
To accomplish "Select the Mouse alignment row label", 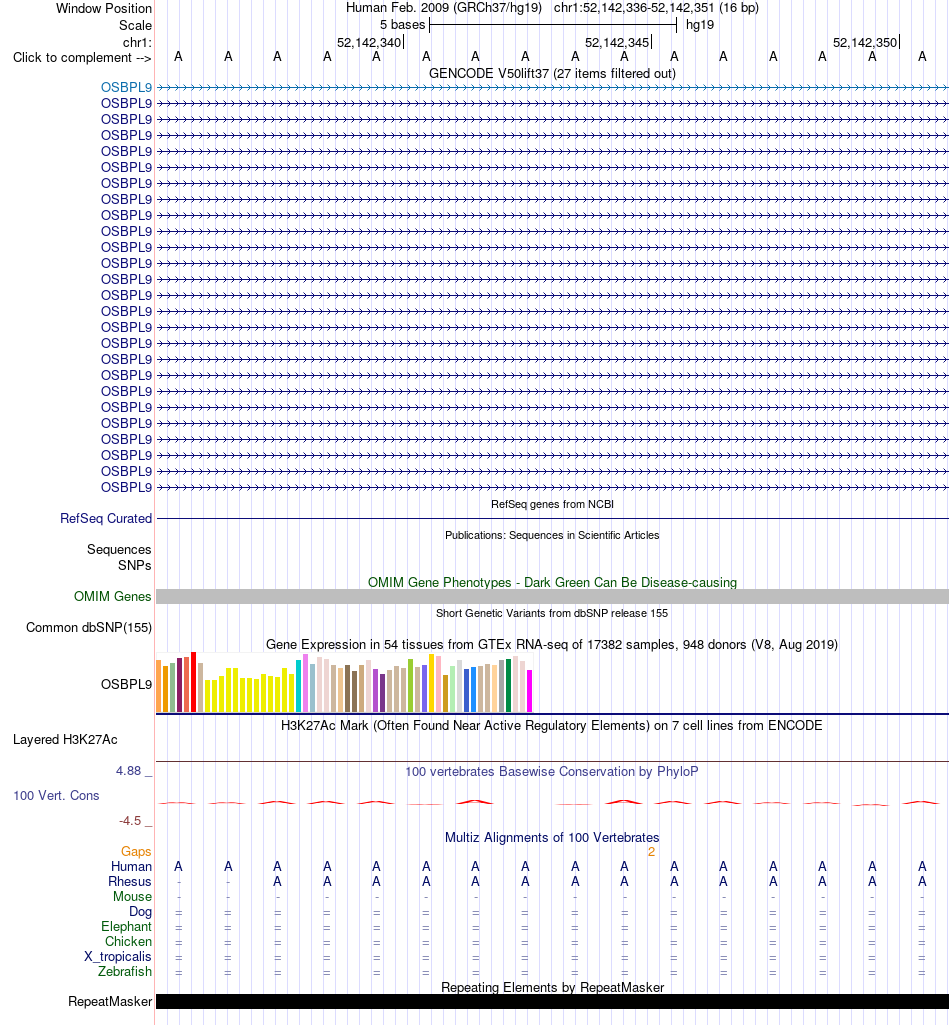I will 132,896.
